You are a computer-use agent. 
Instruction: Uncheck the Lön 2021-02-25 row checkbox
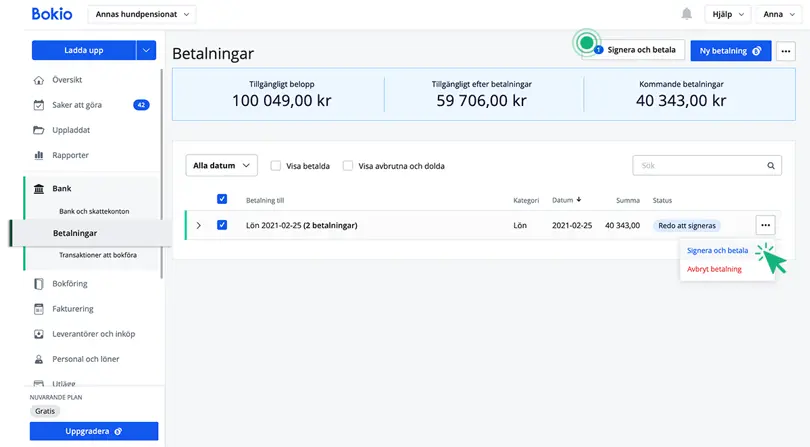click(x=222, y=225)
